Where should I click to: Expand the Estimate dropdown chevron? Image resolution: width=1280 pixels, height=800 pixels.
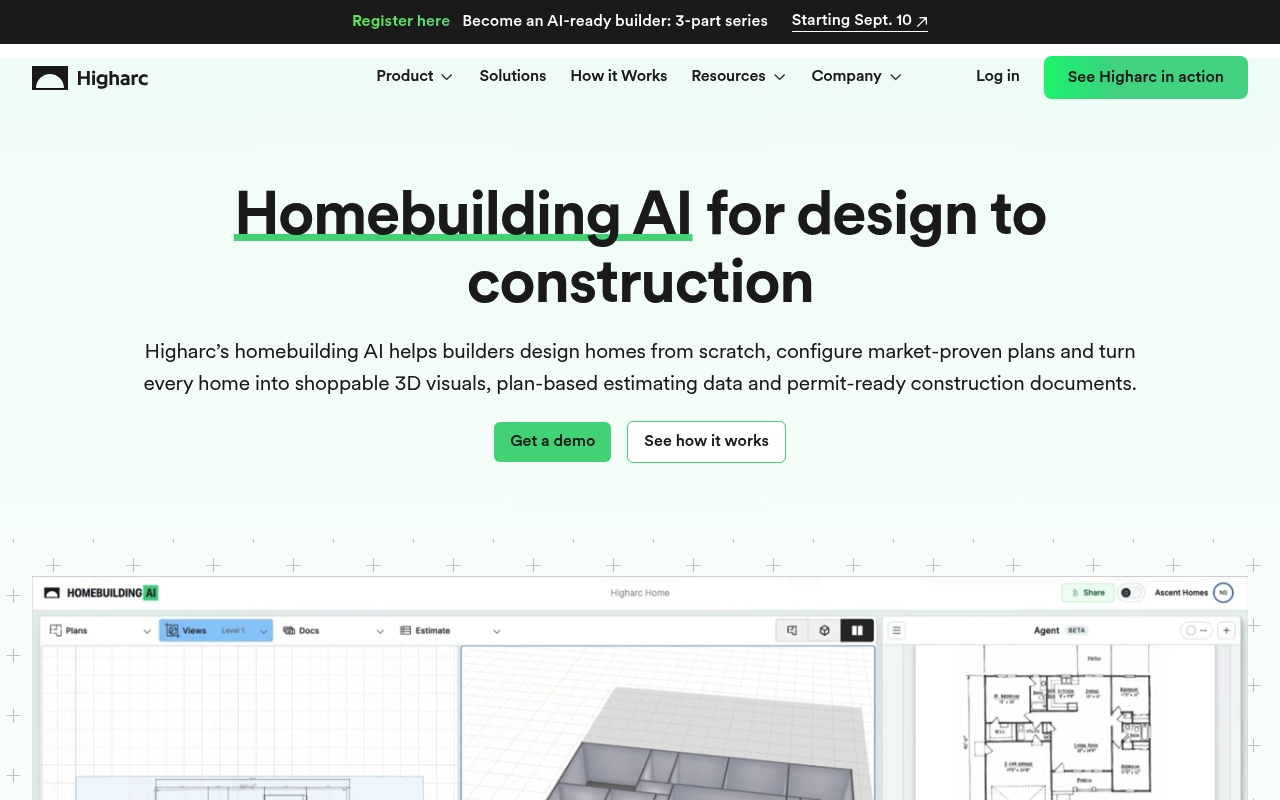tap(497, 631)
